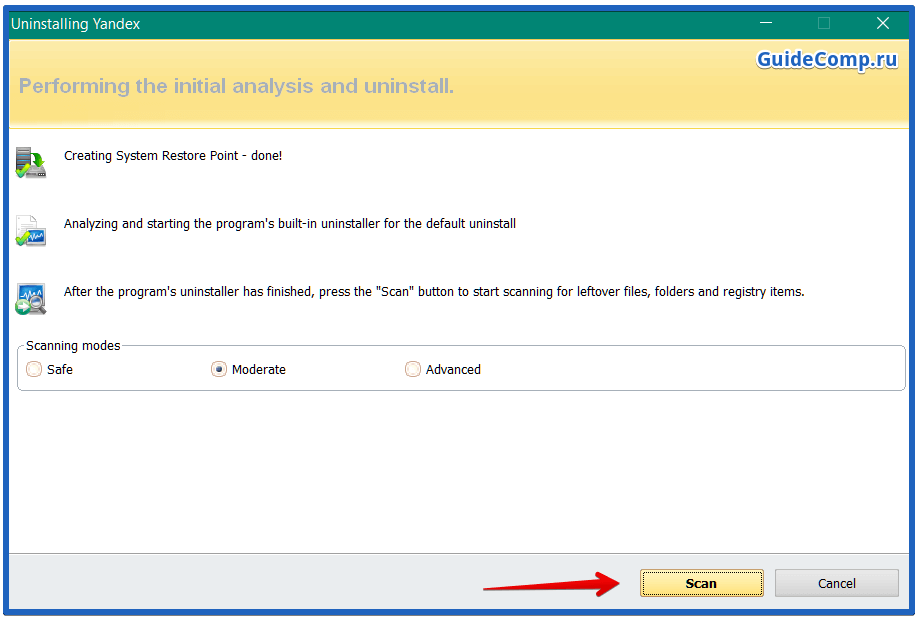Click the Scan button
This screenshot has height=619, width=920.
pos(701,583)
